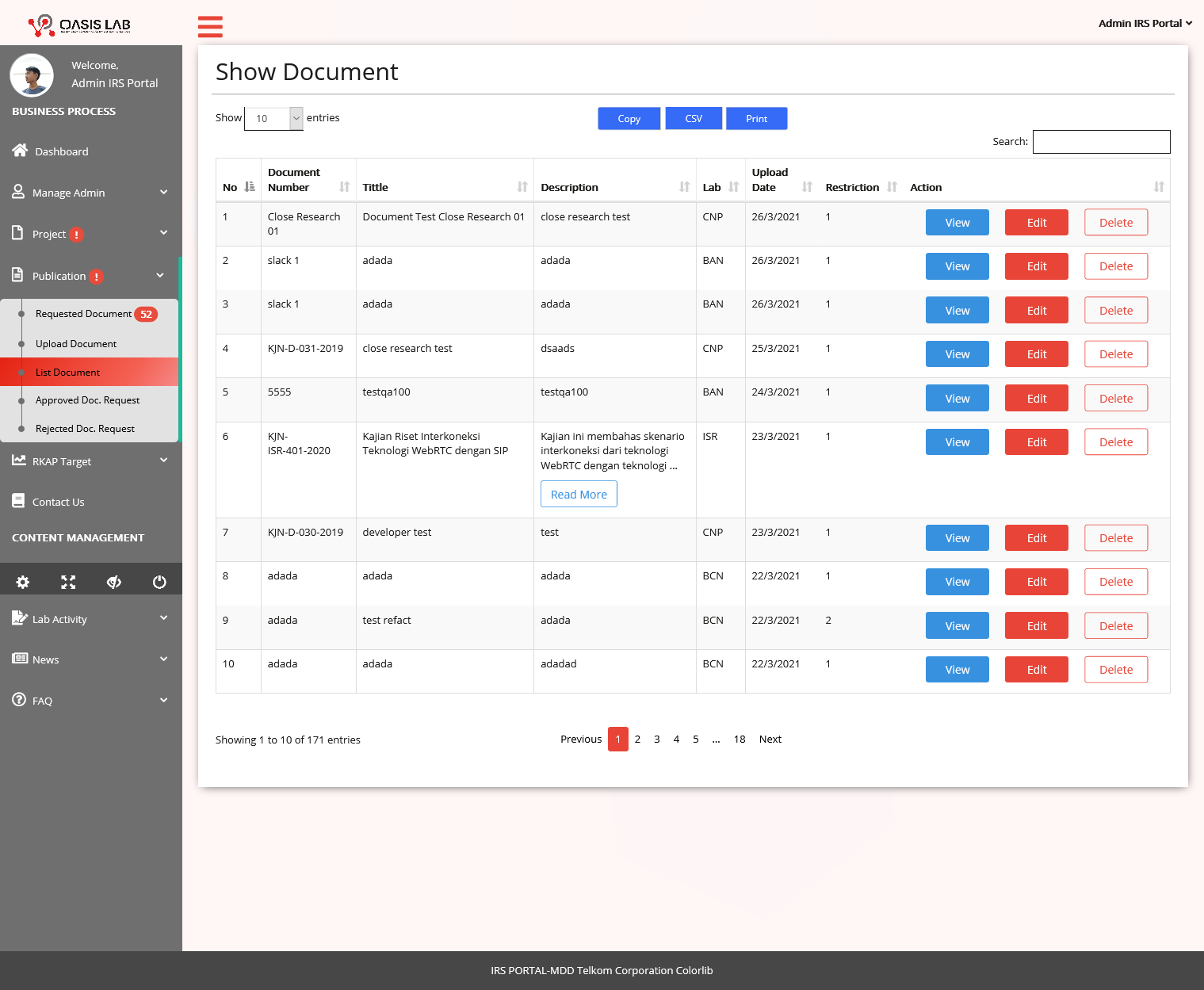Image resolution: width=1204 pixels, height=990 pixels.
Task: Expand the Project menu chevron
Action: pos(163,232)
